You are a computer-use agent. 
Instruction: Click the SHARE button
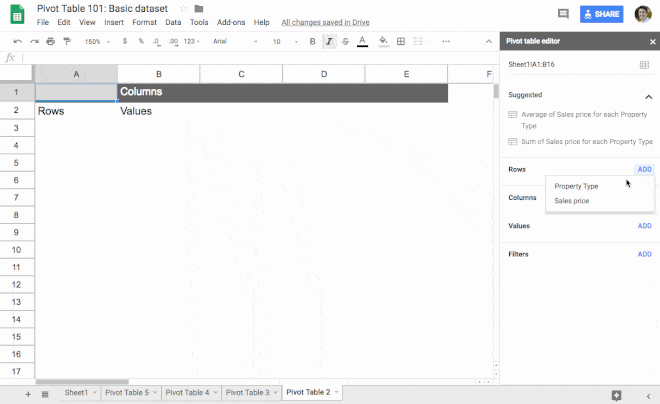(x=601, y=14)
